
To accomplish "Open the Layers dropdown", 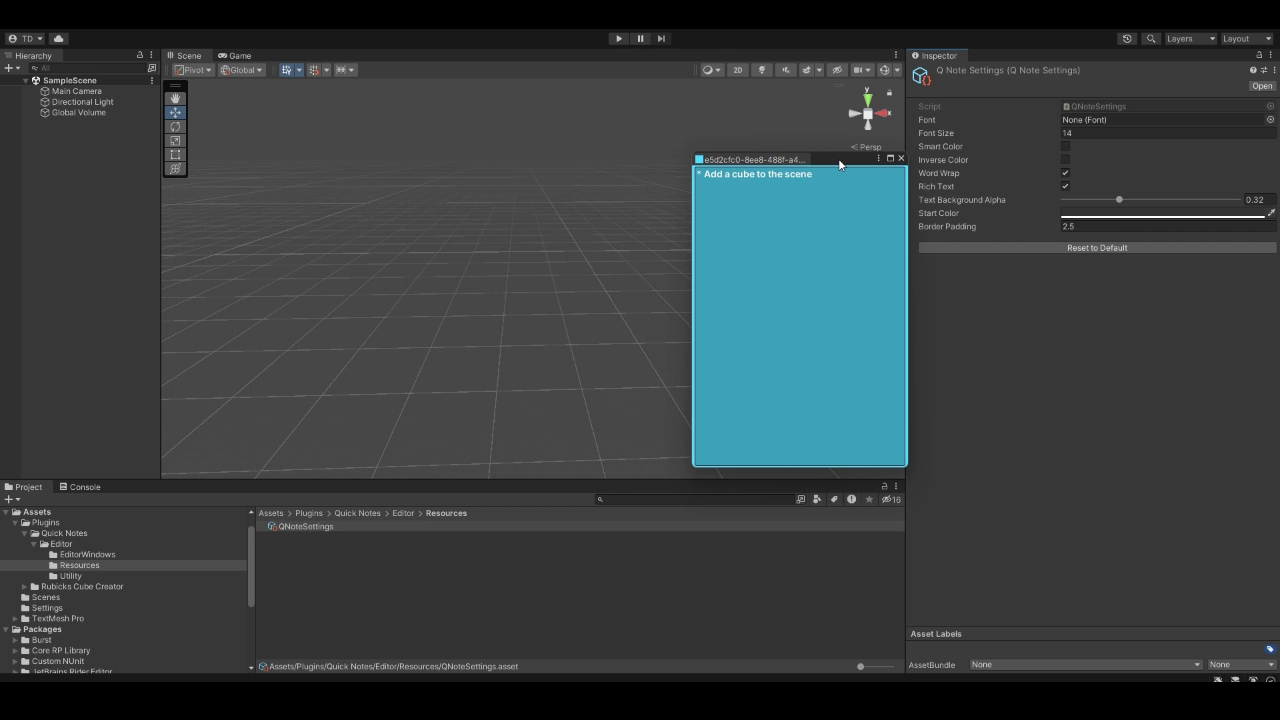I will [1191, 39].
